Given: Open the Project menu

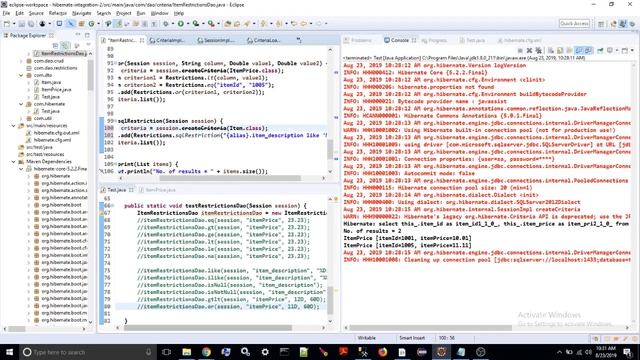Looking at the screenshot, I should 123,13.
